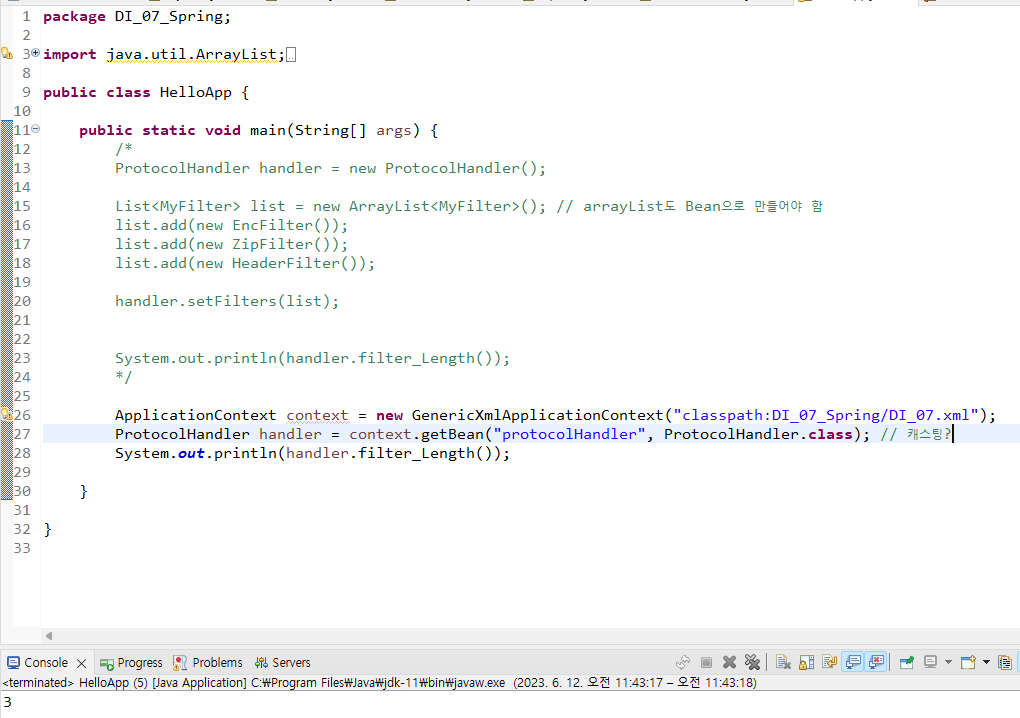Remove the launch with the single X icon
The height and width of the screenshot is (718, 1020).
[729, 662]
